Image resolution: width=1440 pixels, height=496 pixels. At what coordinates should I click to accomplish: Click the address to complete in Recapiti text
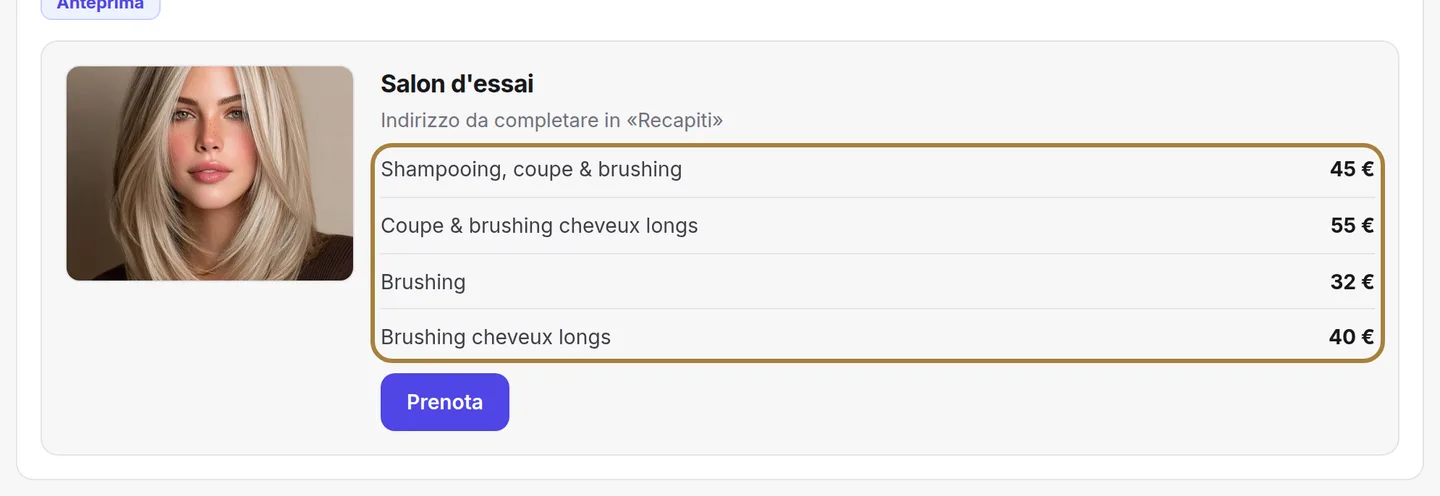coord(552,121)
